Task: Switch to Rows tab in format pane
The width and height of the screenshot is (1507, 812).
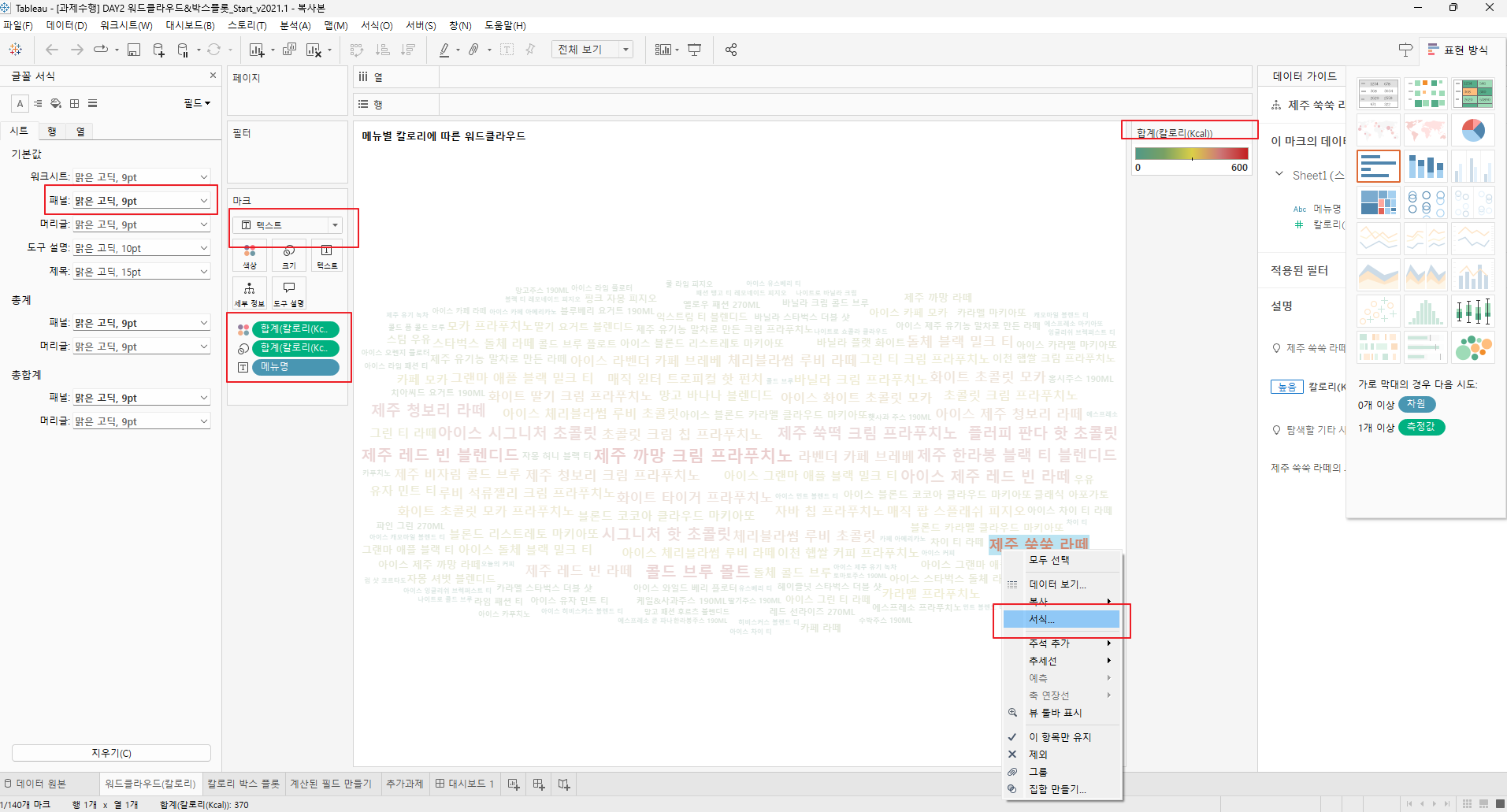Action: [52, 132]
